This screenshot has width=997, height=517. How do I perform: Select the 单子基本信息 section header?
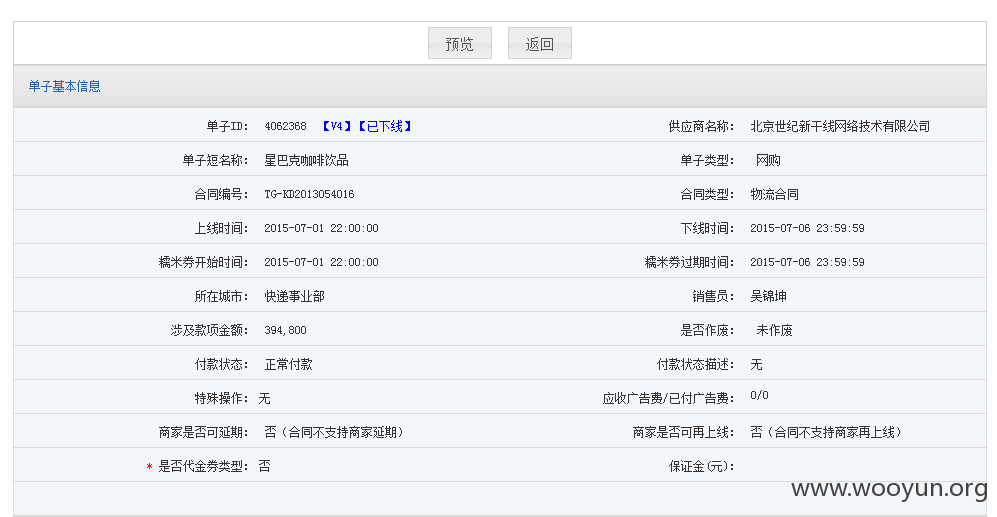(x=65, y=86)
